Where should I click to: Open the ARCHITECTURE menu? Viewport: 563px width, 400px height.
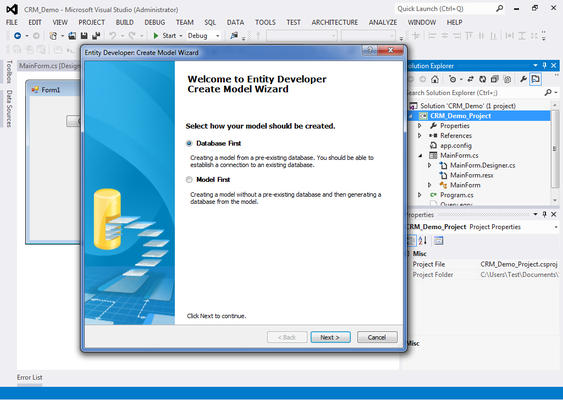pyautogui.click(x=335, y=22)
